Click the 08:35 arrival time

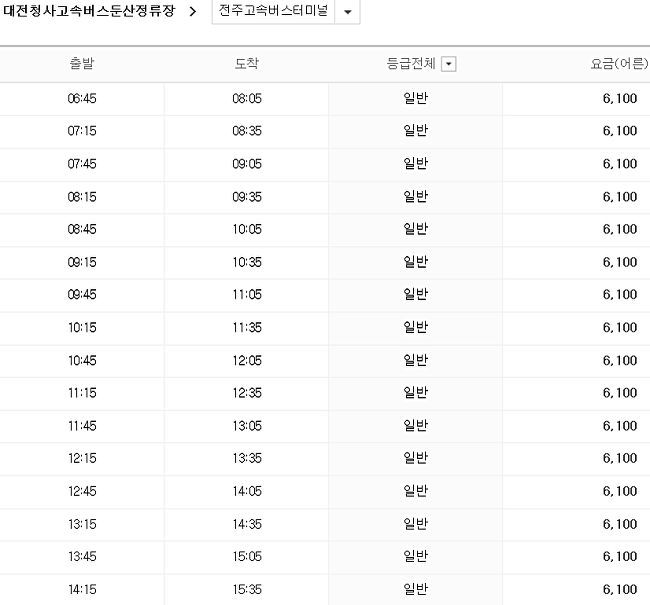[247, 131]
